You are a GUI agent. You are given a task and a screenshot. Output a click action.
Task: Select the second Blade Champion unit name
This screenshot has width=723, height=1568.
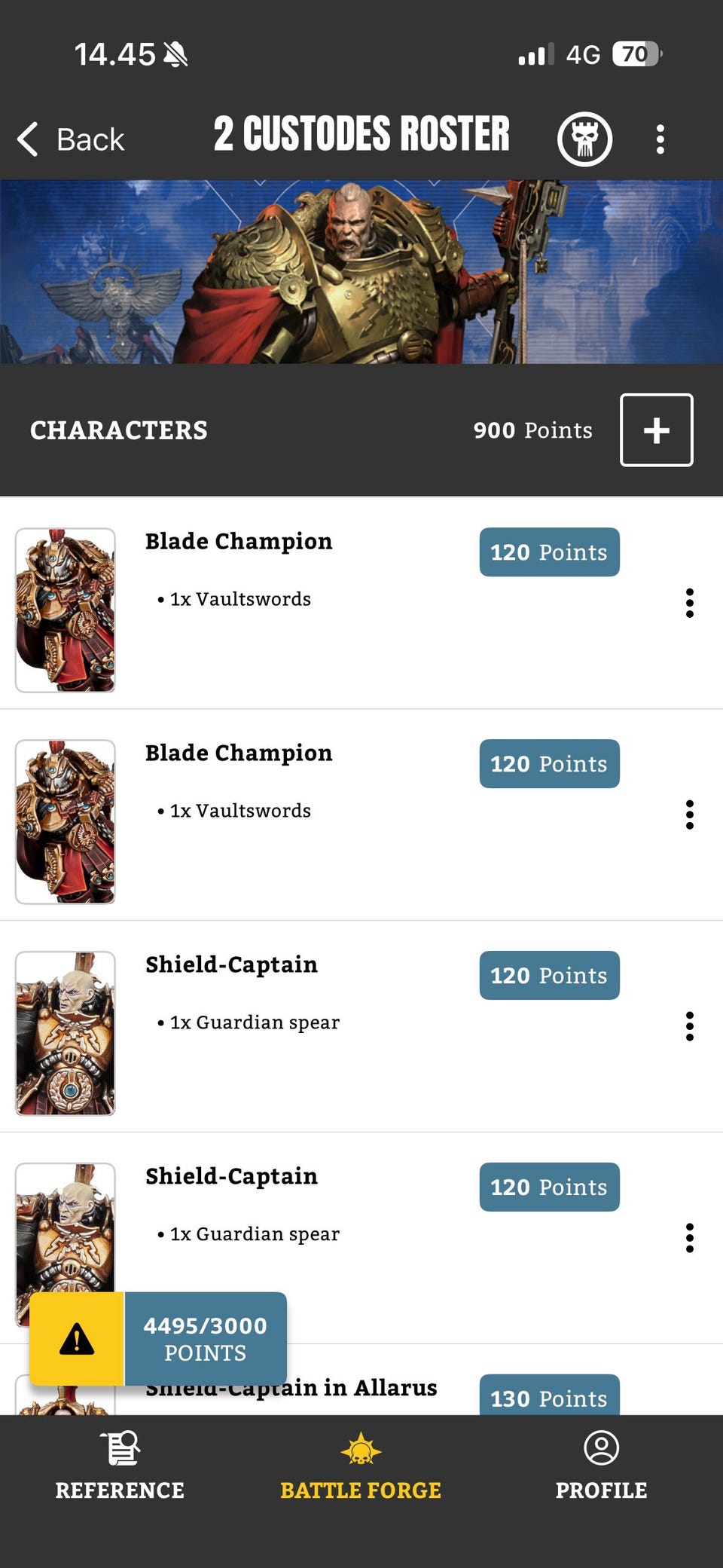pos(239,753)
